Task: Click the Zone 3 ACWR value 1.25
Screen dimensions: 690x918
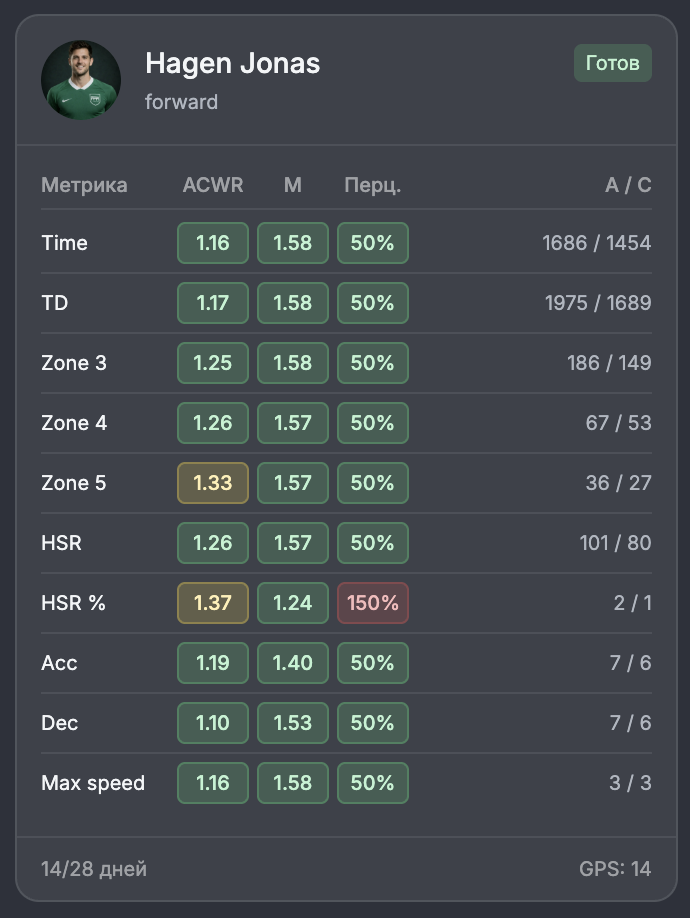Action: 213,363
